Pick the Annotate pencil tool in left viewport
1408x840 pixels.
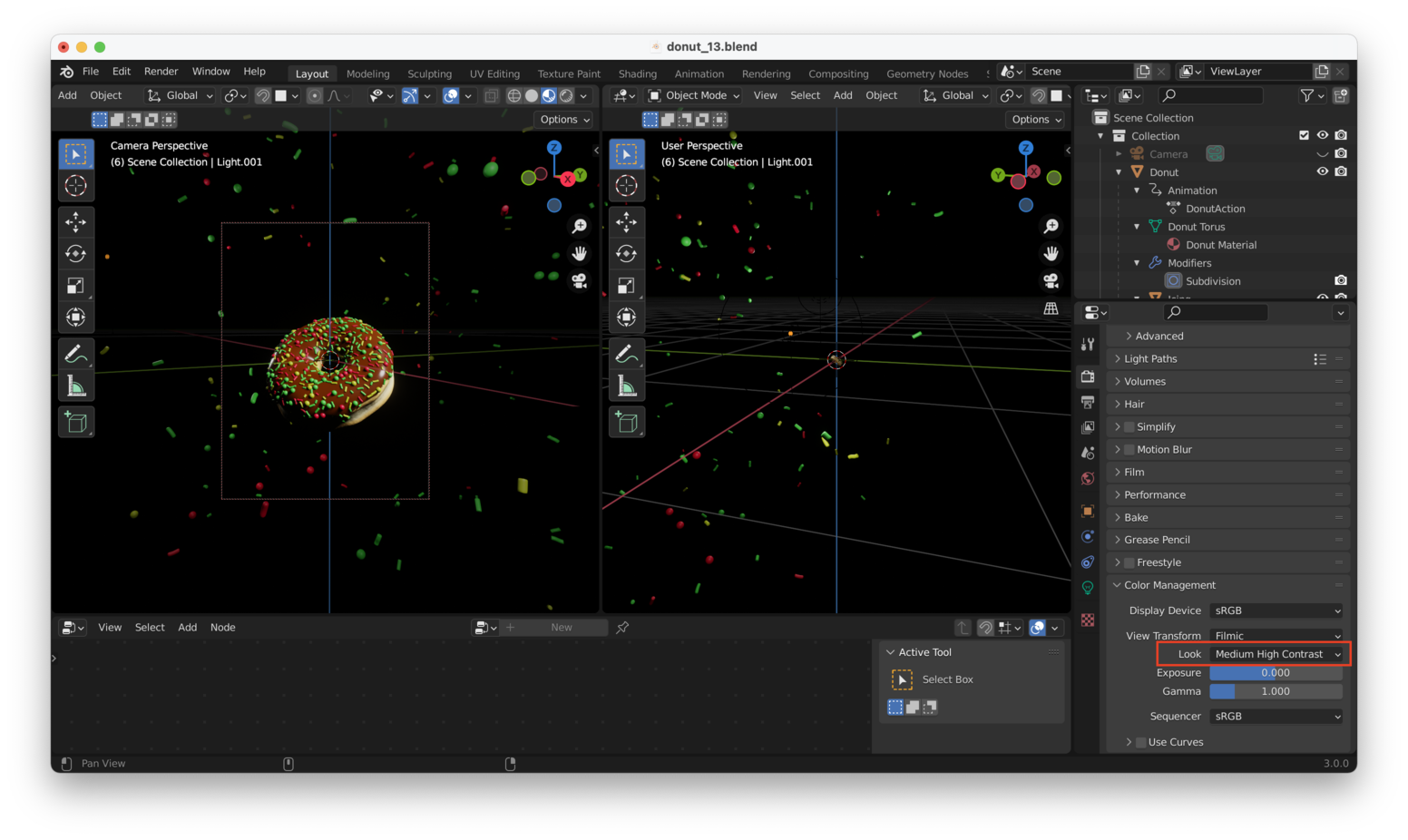point(76,354)
